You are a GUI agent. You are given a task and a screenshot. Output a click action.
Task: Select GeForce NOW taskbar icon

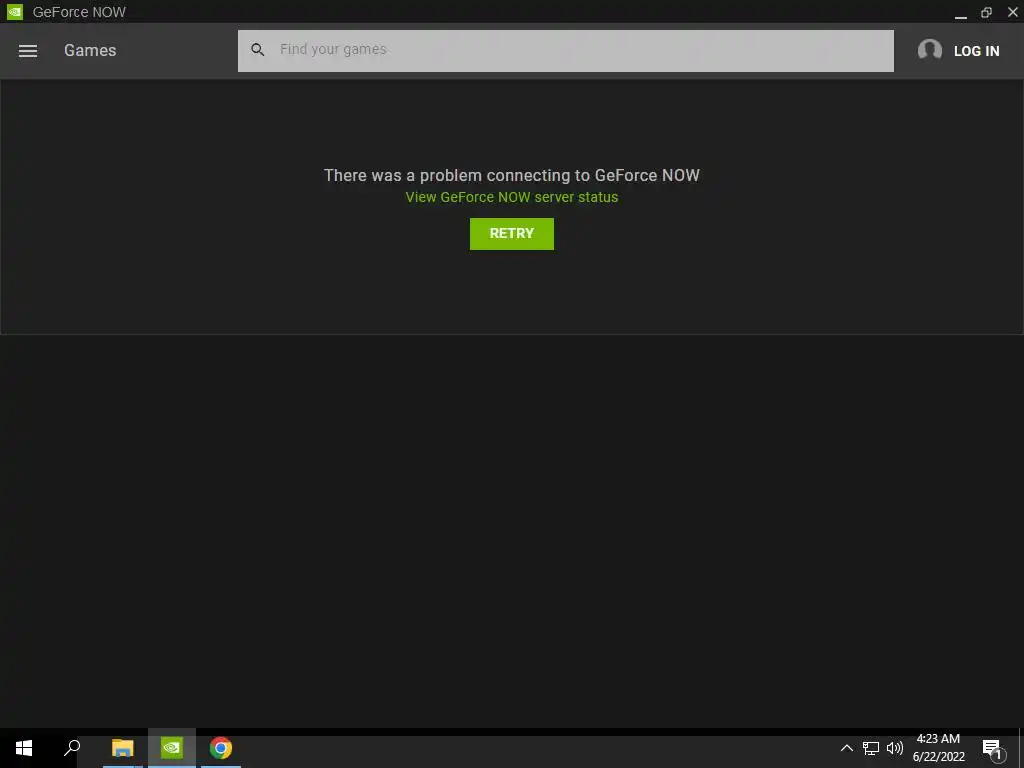(172, 748)
